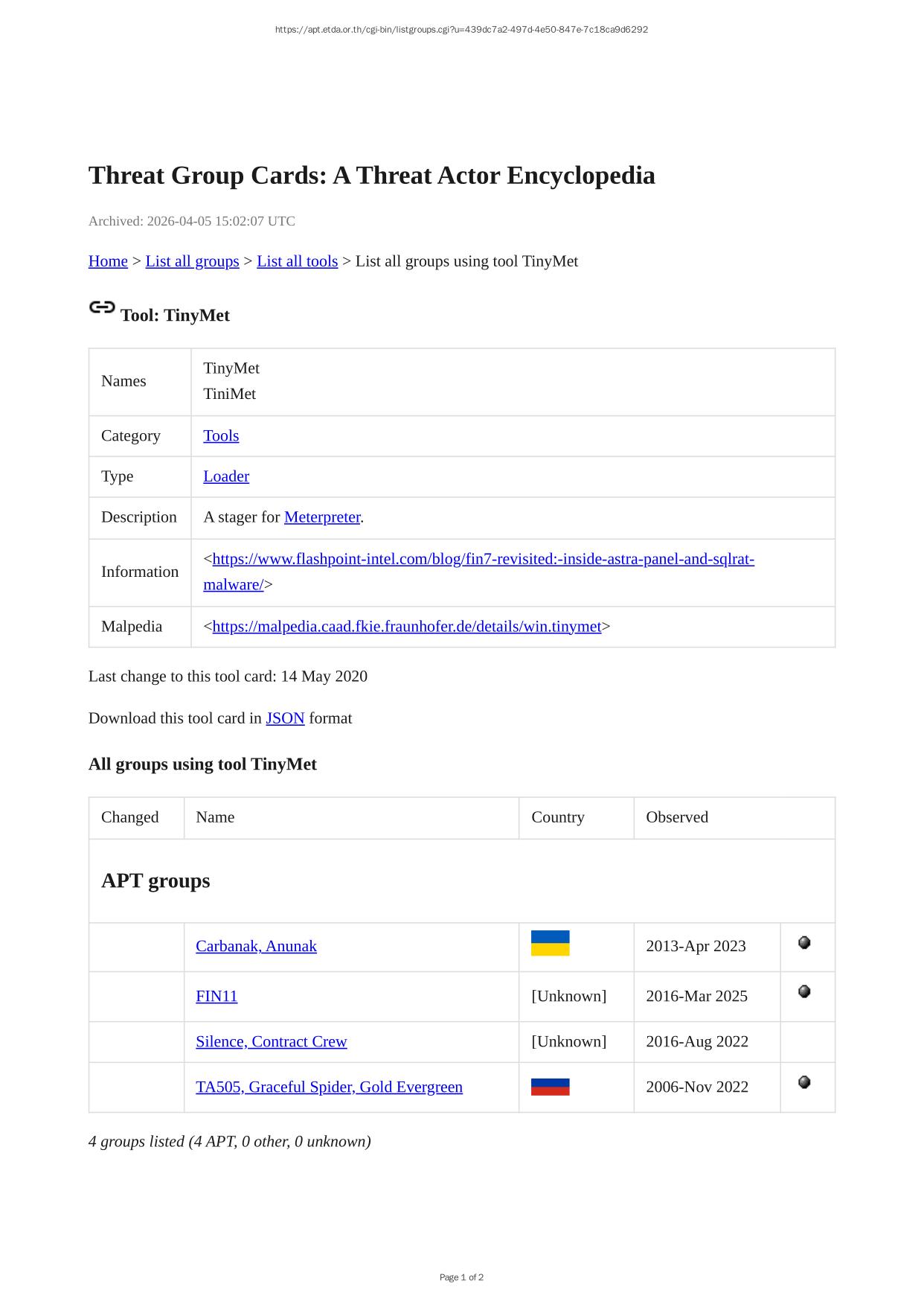Open the flashpoint-intel FIN7 blog link
This screenshot has height=1307, width=924.
tap(483, 559)
